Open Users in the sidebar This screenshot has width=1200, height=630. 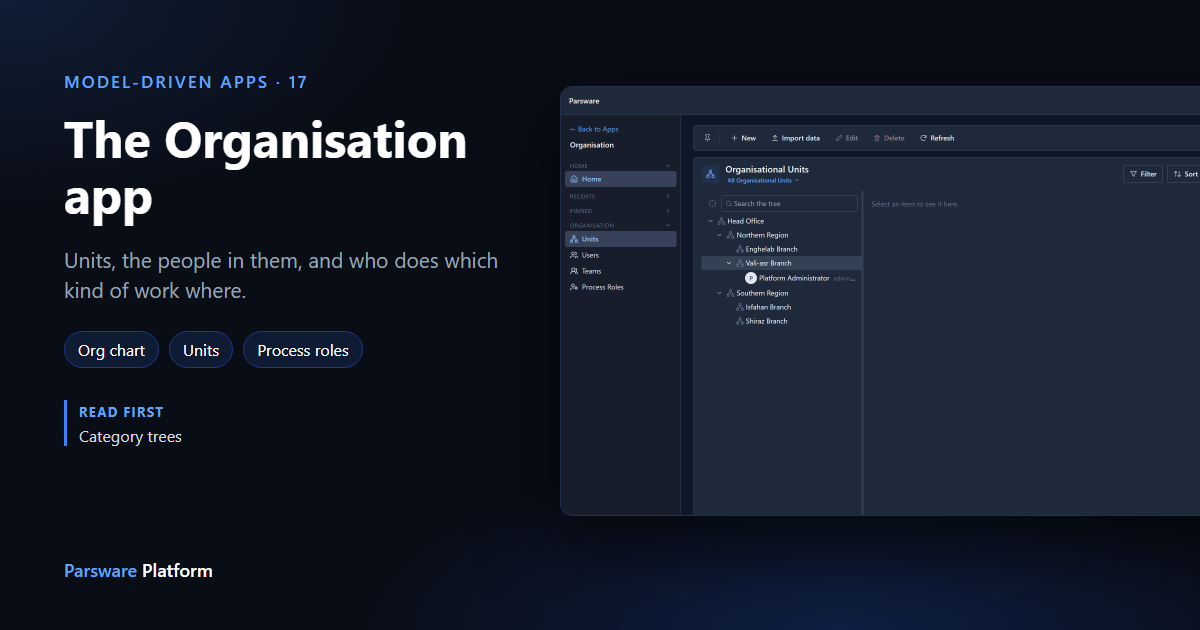pyautogui.click(x=621, y=255)
